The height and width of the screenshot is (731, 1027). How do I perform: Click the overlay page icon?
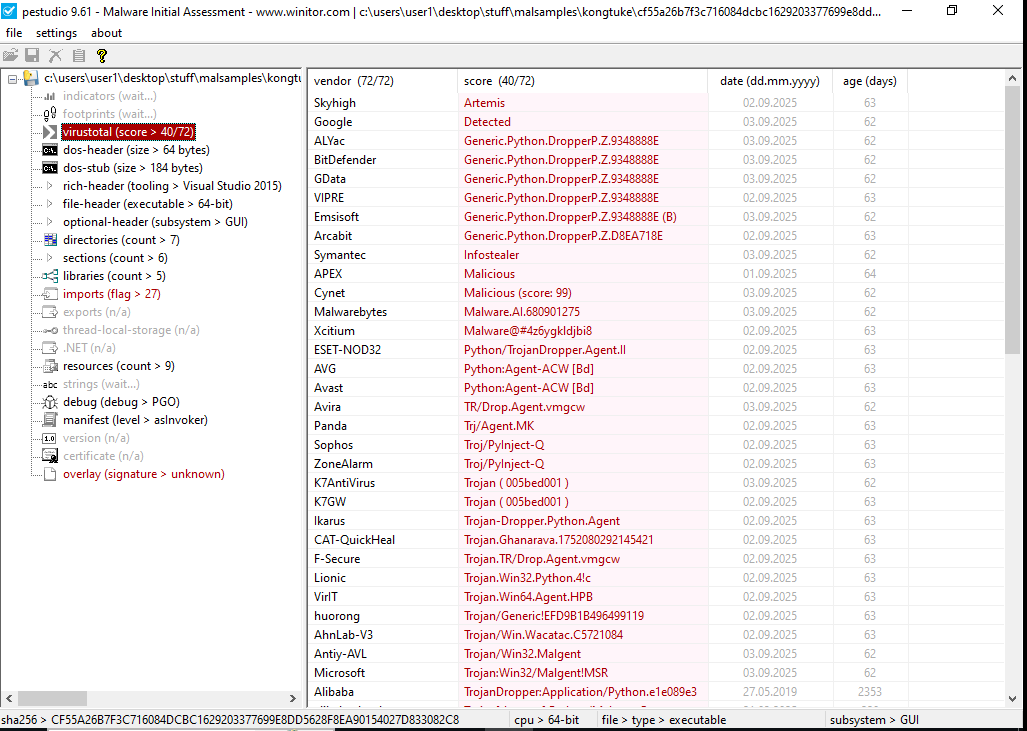click(x=50, y=474)
